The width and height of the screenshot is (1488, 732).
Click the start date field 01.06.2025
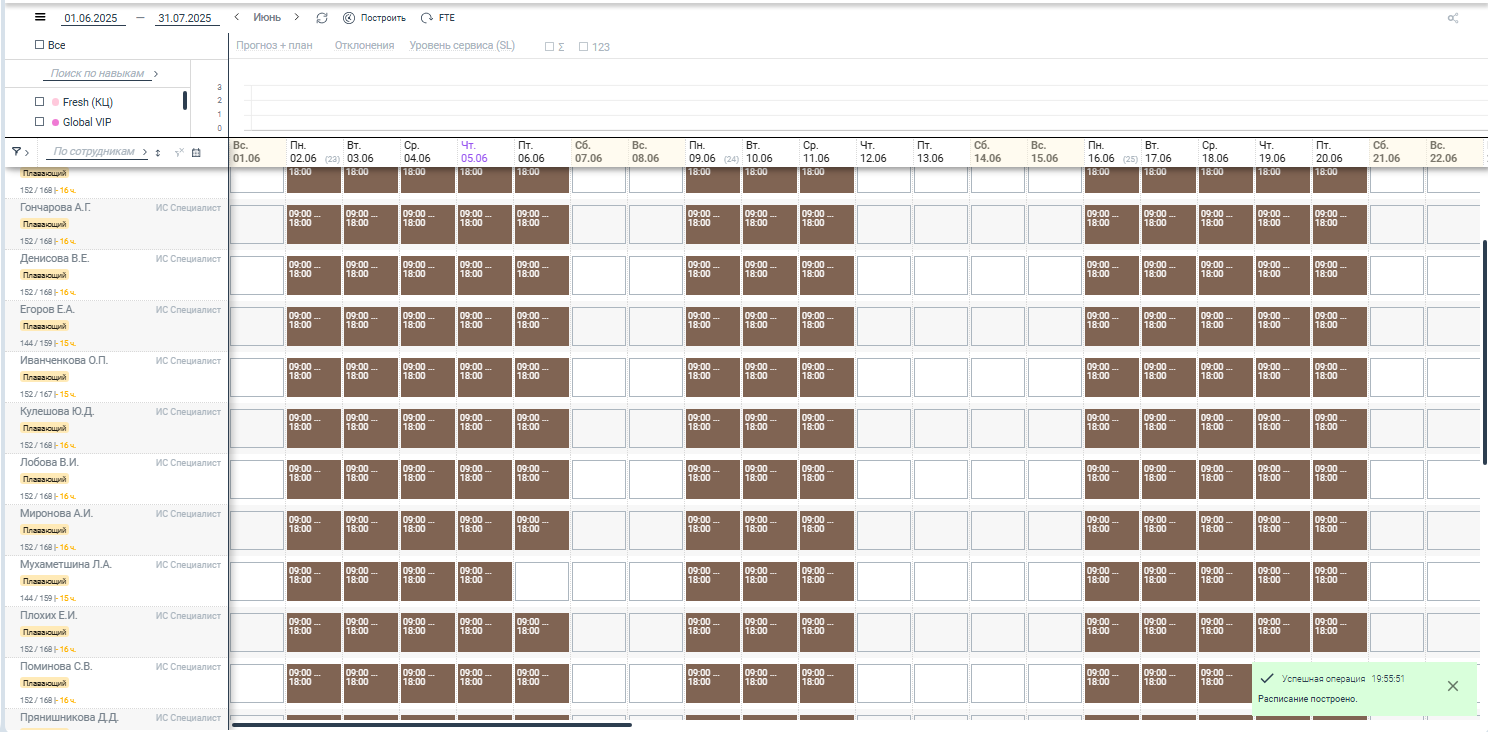click(x=91, y=18)
